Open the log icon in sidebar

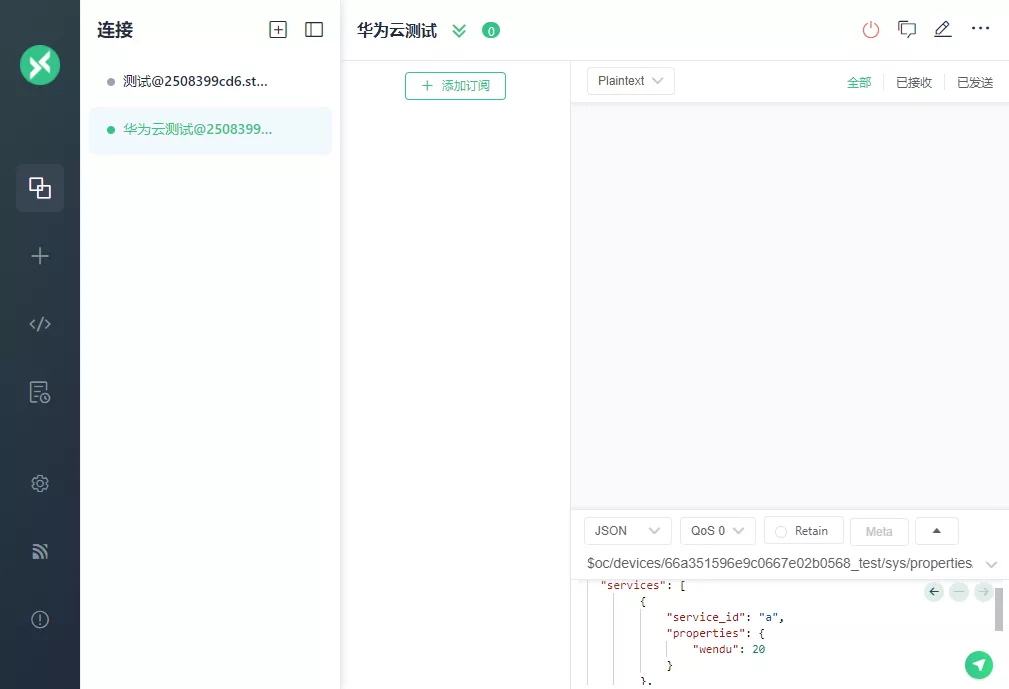click(x=40, y=392)
